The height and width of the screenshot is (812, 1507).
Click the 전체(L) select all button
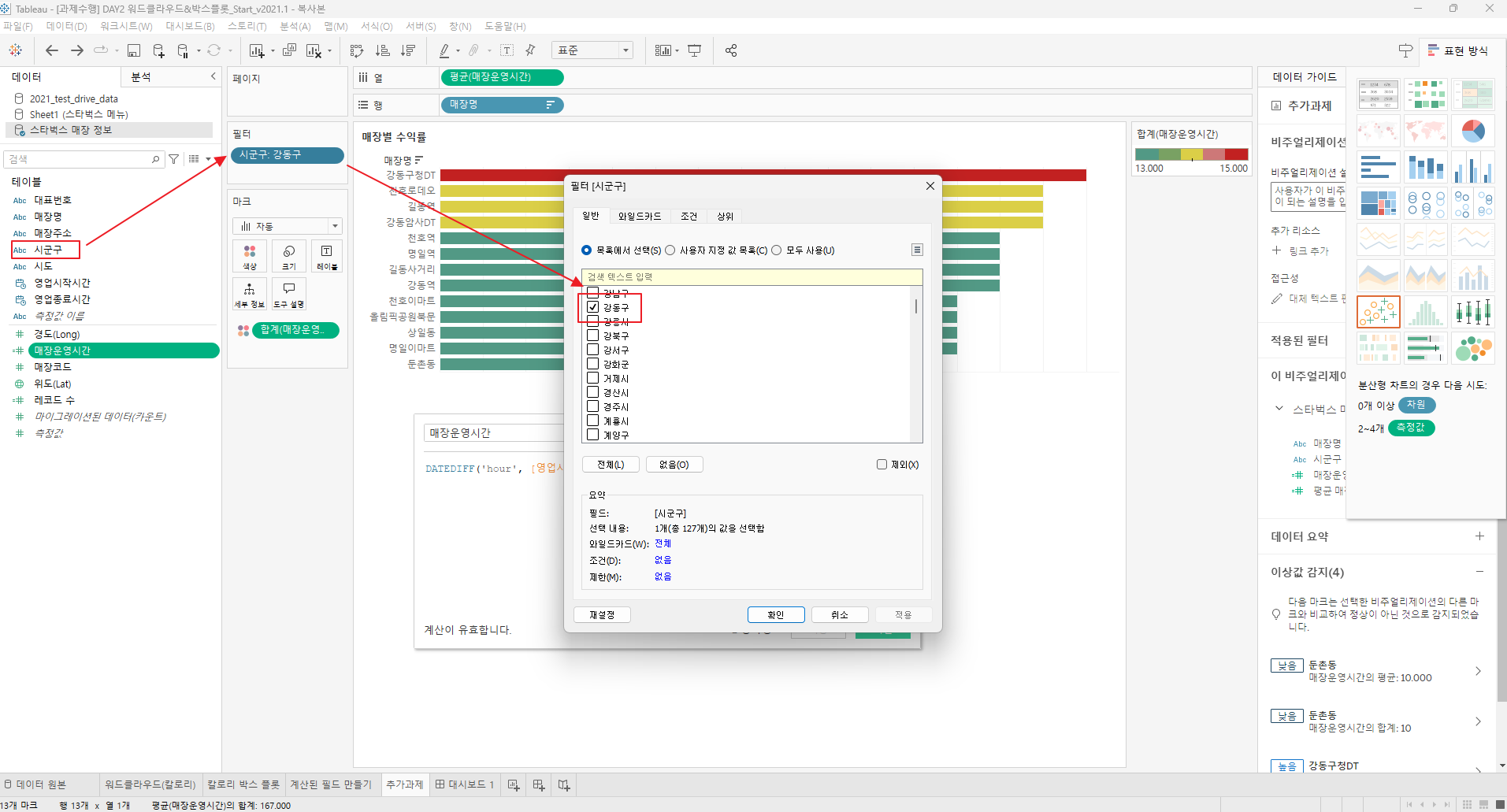coord(611,465)
